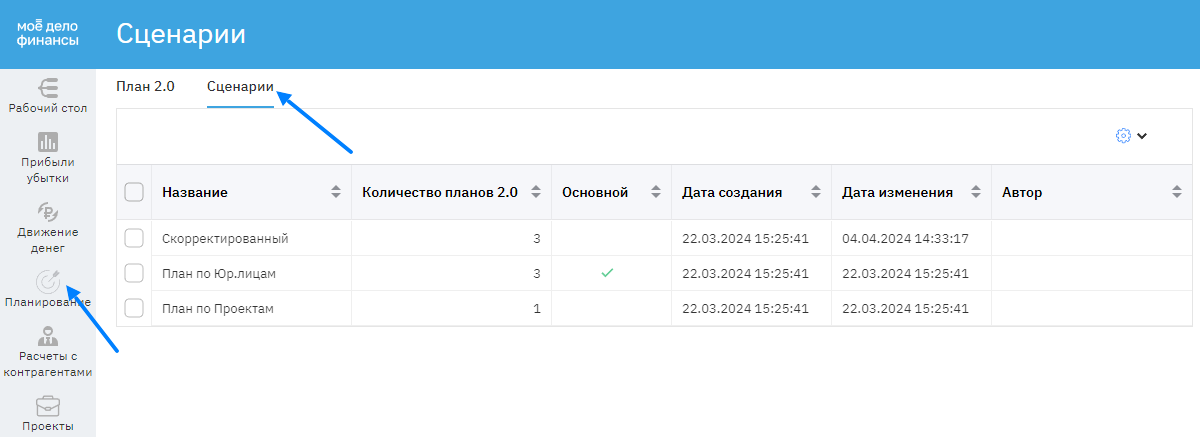This screenshot has width=1200, height=437.
Task: Select the Сценарии tab
Action: 240,87
